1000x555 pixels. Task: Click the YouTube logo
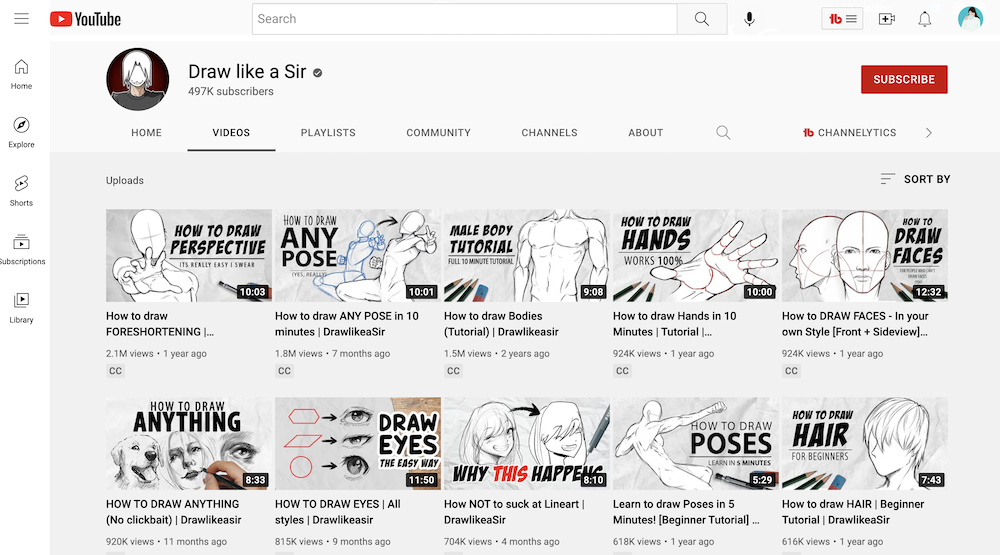coord(85,19)
